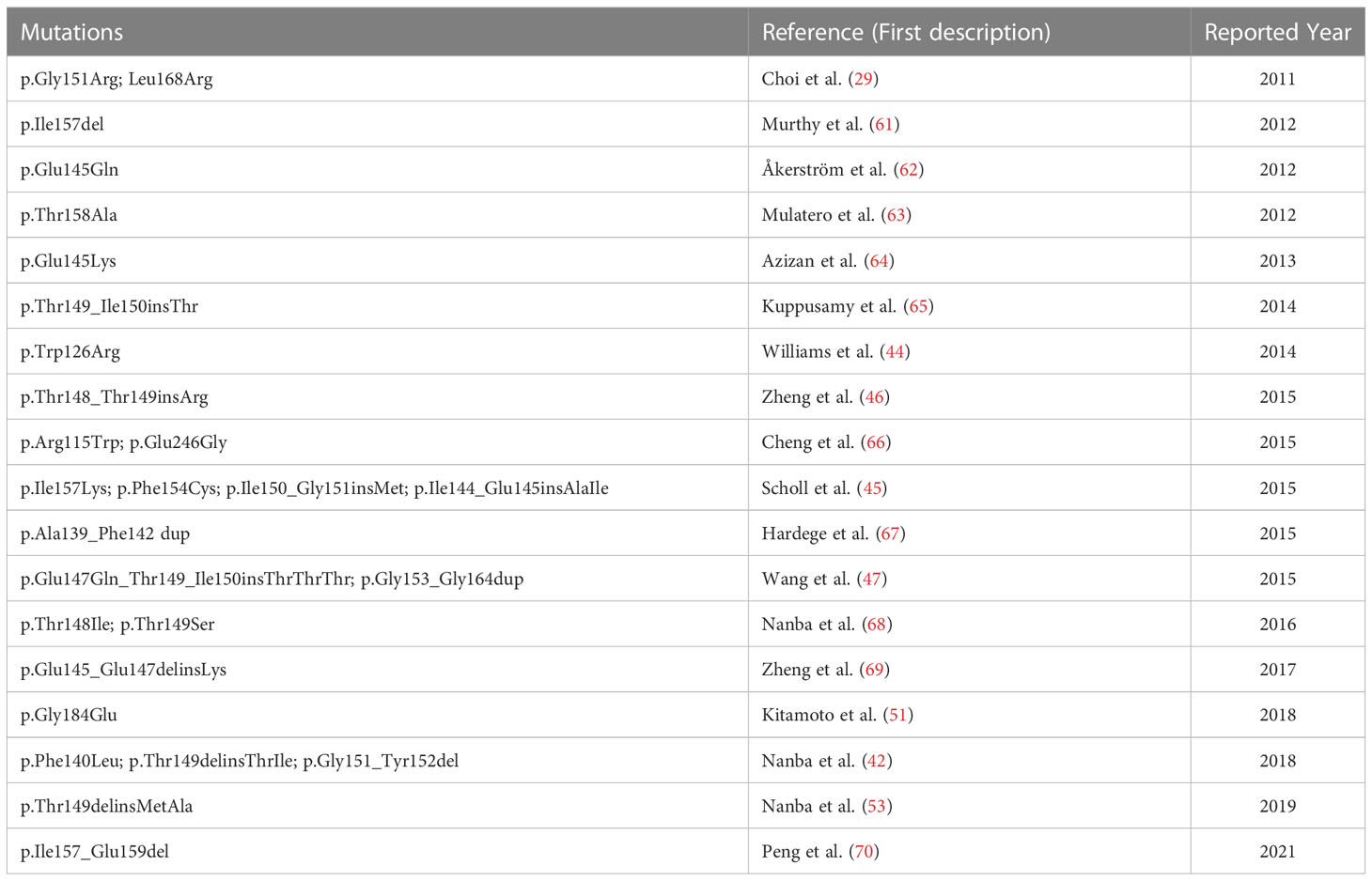1372x881 pixels.
Task: Click year 2015 in the Scholl row
Action: (x=1278, y=488)
